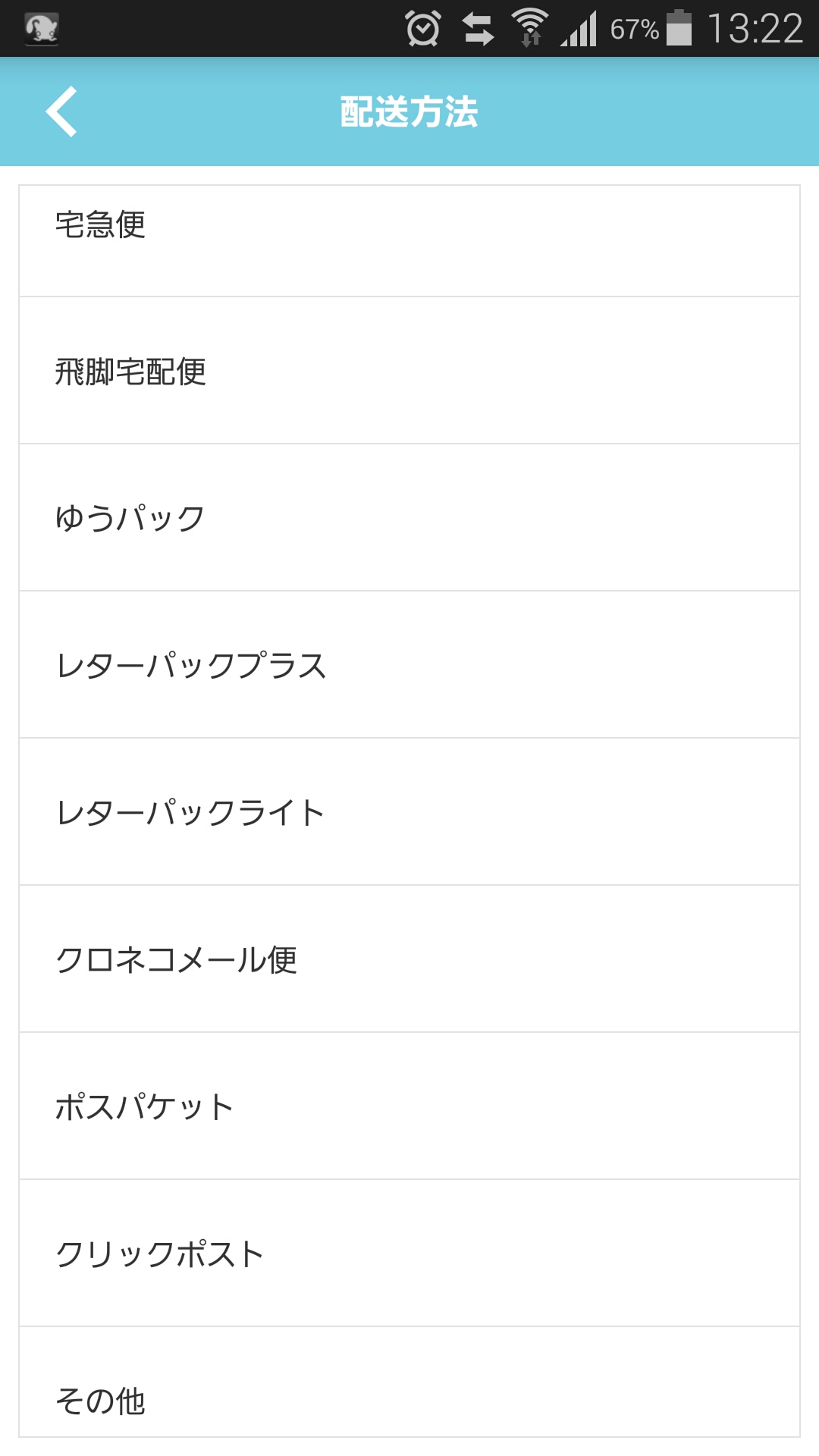Tap the battery status icon

[x=679, y=28]
